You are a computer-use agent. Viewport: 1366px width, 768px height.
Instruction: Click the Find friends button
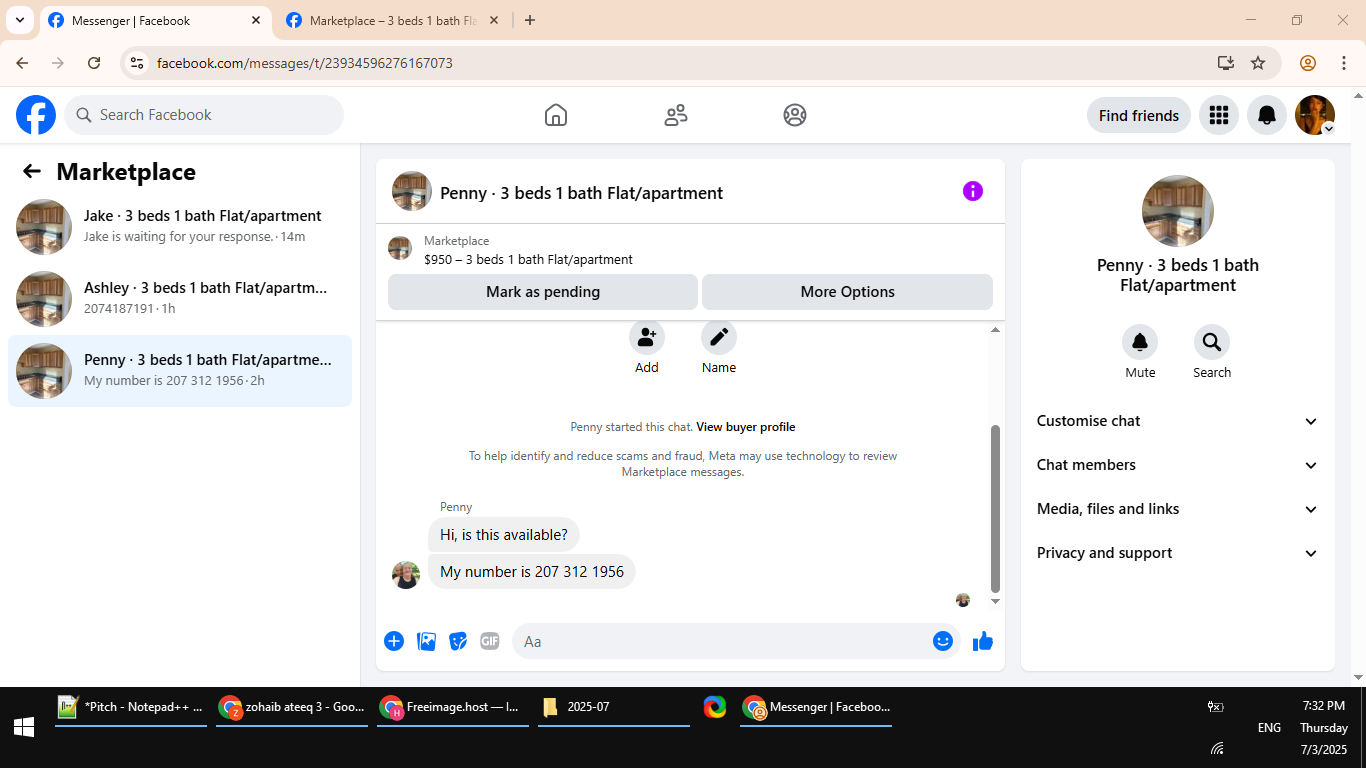(1139, 115)
